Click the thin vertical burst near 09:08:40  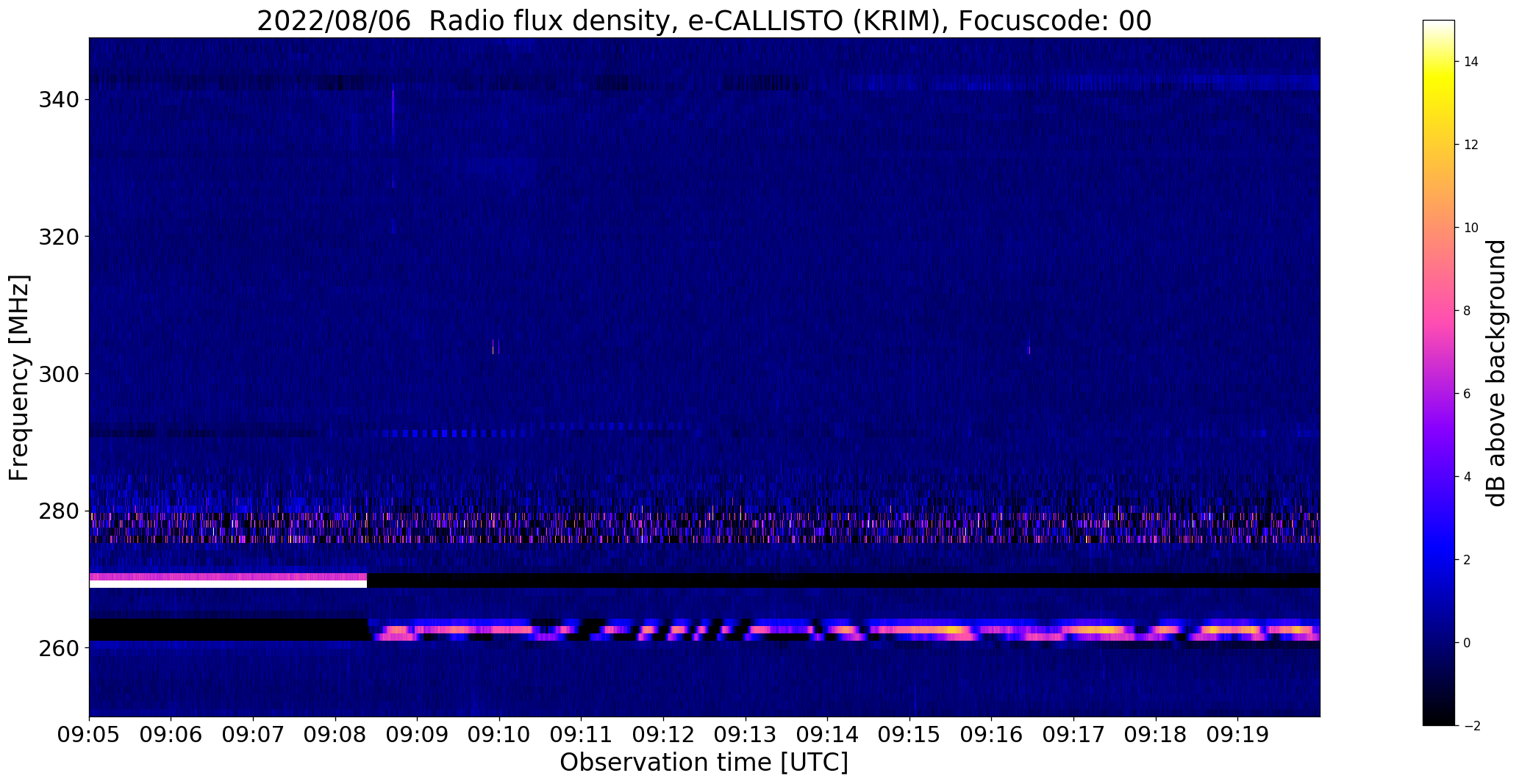[x=393, y=136]
